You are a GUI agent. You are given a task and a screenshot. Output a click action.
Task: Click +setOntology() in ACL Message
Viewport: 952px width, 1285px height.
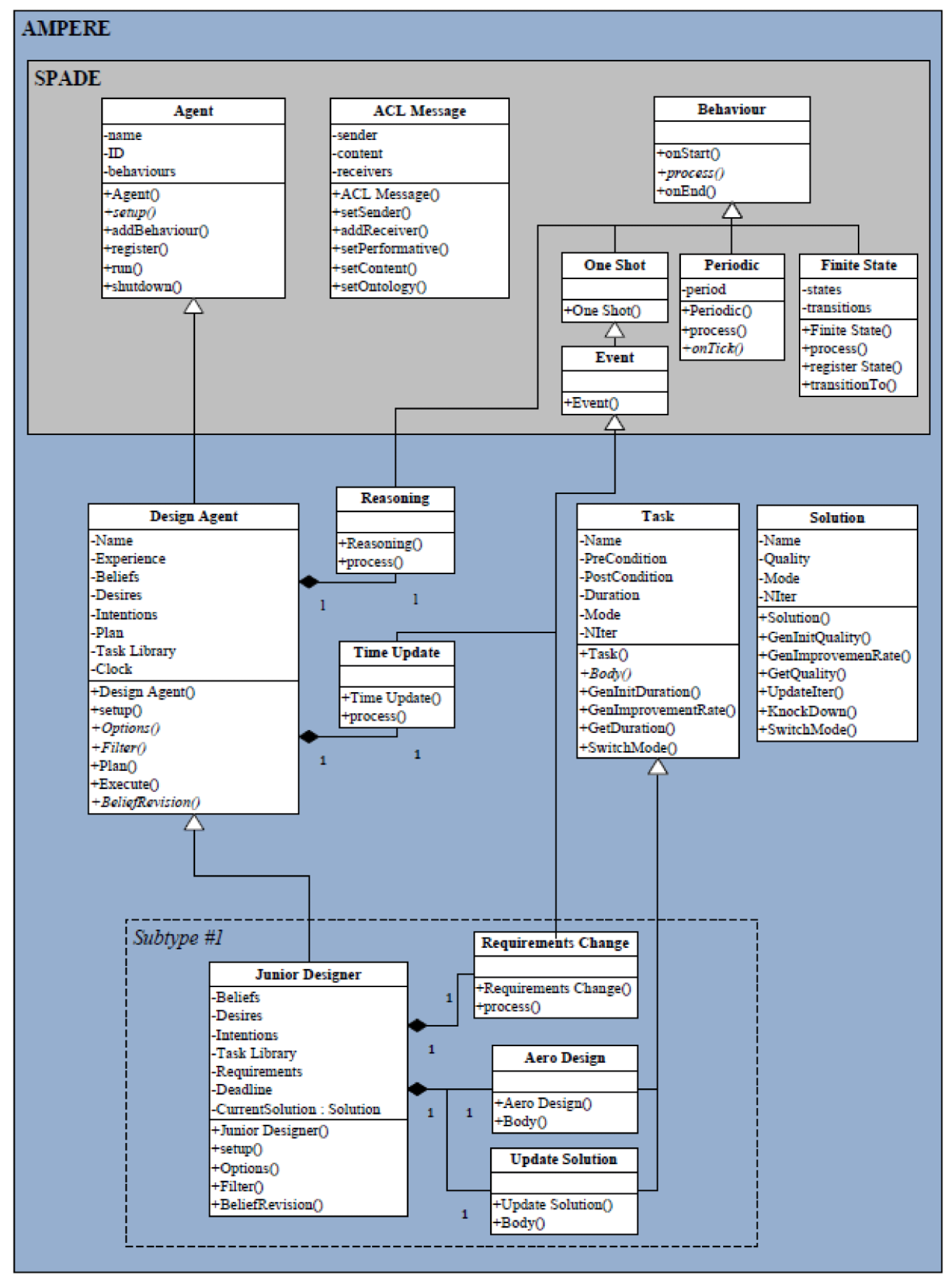(x=379, y=287)
